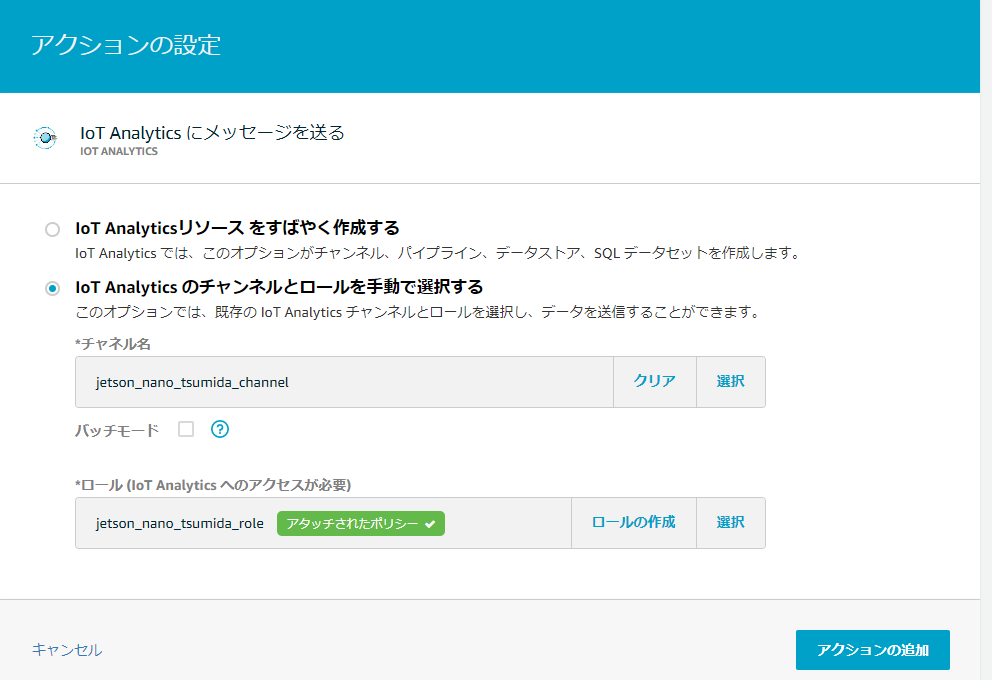Click the green アタッチされたポリシー badge
Viewport: 992px width, 680px height.
361,524
